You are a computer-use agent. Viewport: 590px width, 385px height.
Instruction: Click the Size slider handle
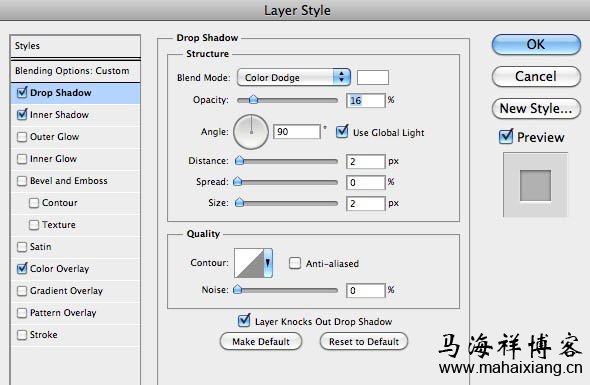click(239, 203)
